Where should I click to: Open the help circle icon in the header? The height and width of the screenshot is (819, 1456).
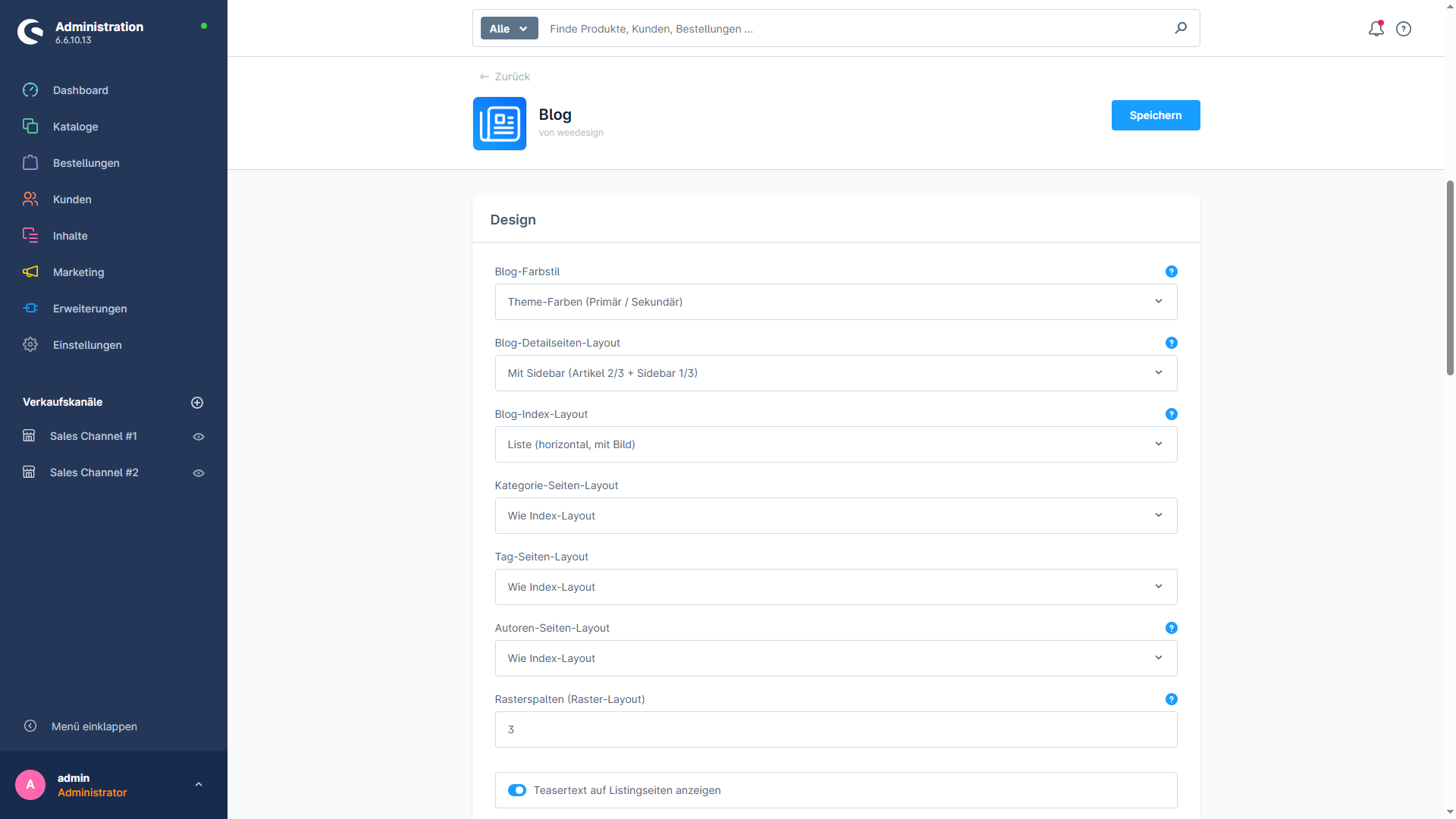point(1404,29)
